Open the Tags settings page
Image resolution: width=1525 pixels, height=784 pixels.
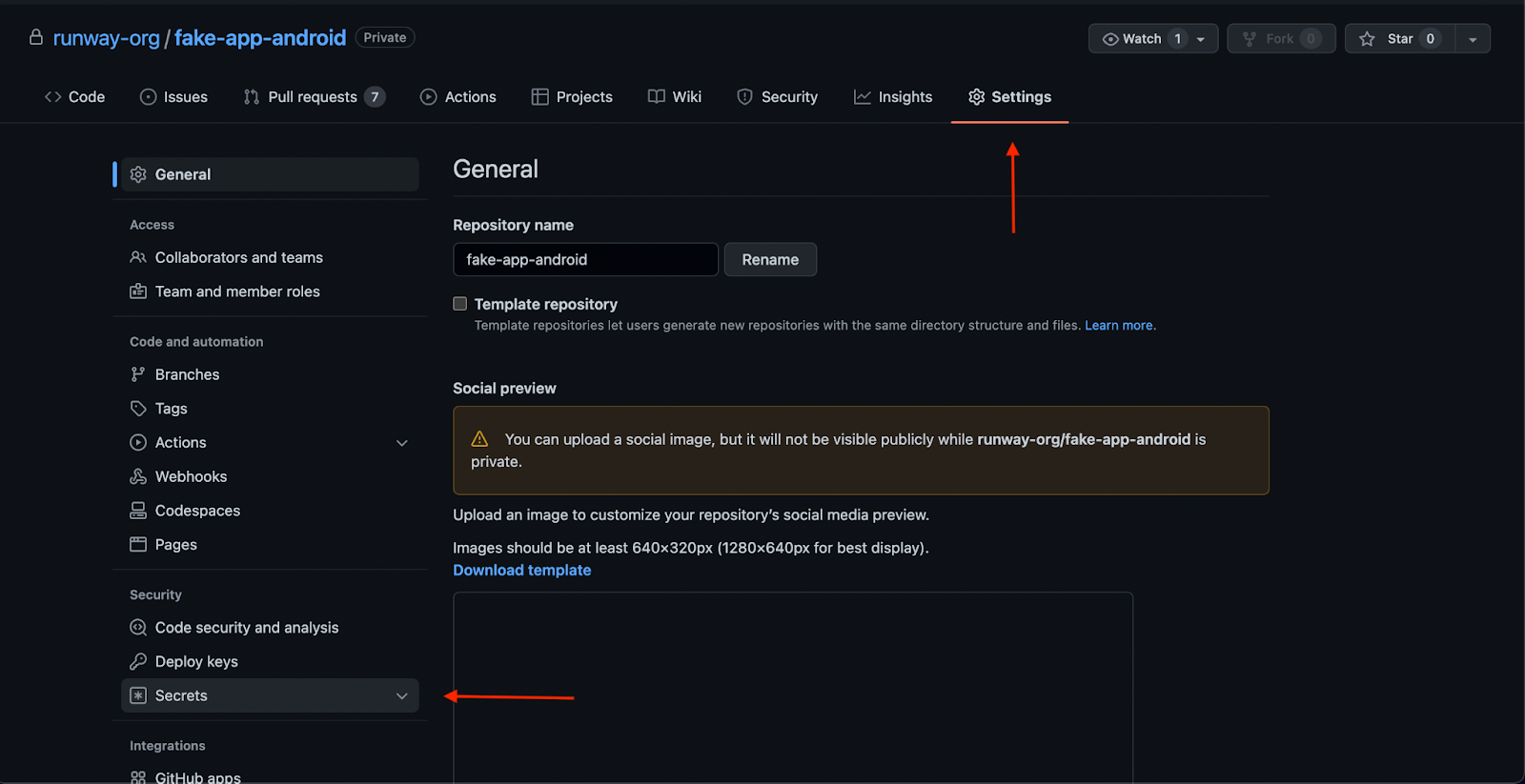pyautogui.click(x=270, y=409)
